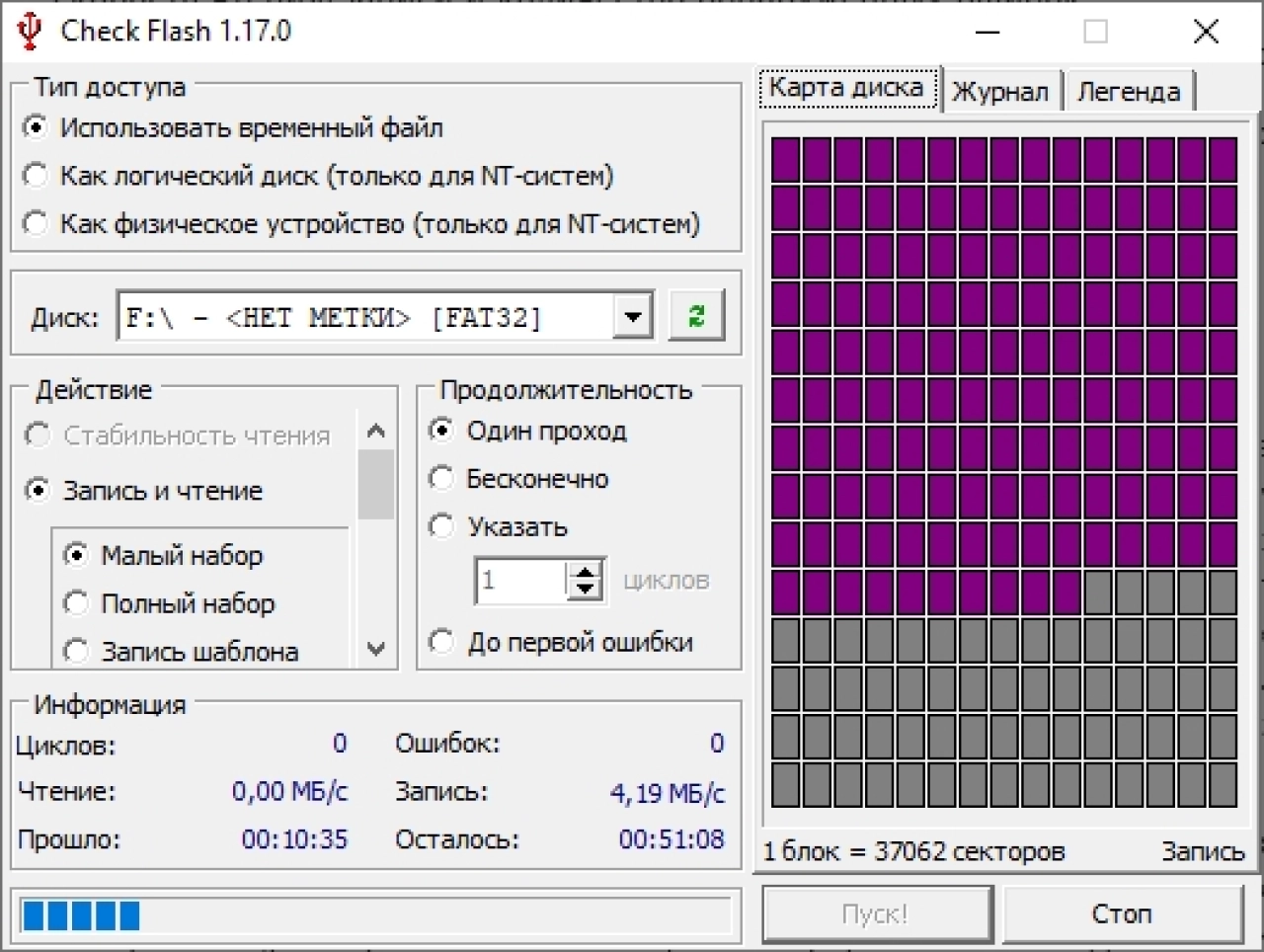Minimize the Check Flash window
The image size is (1264, 952).
tap(987, 32)
